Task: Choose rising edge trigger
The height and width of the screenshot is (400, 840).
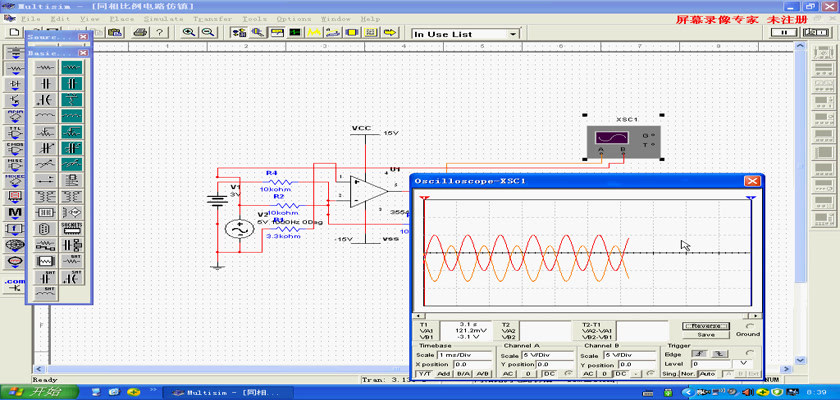Action: 699,354
